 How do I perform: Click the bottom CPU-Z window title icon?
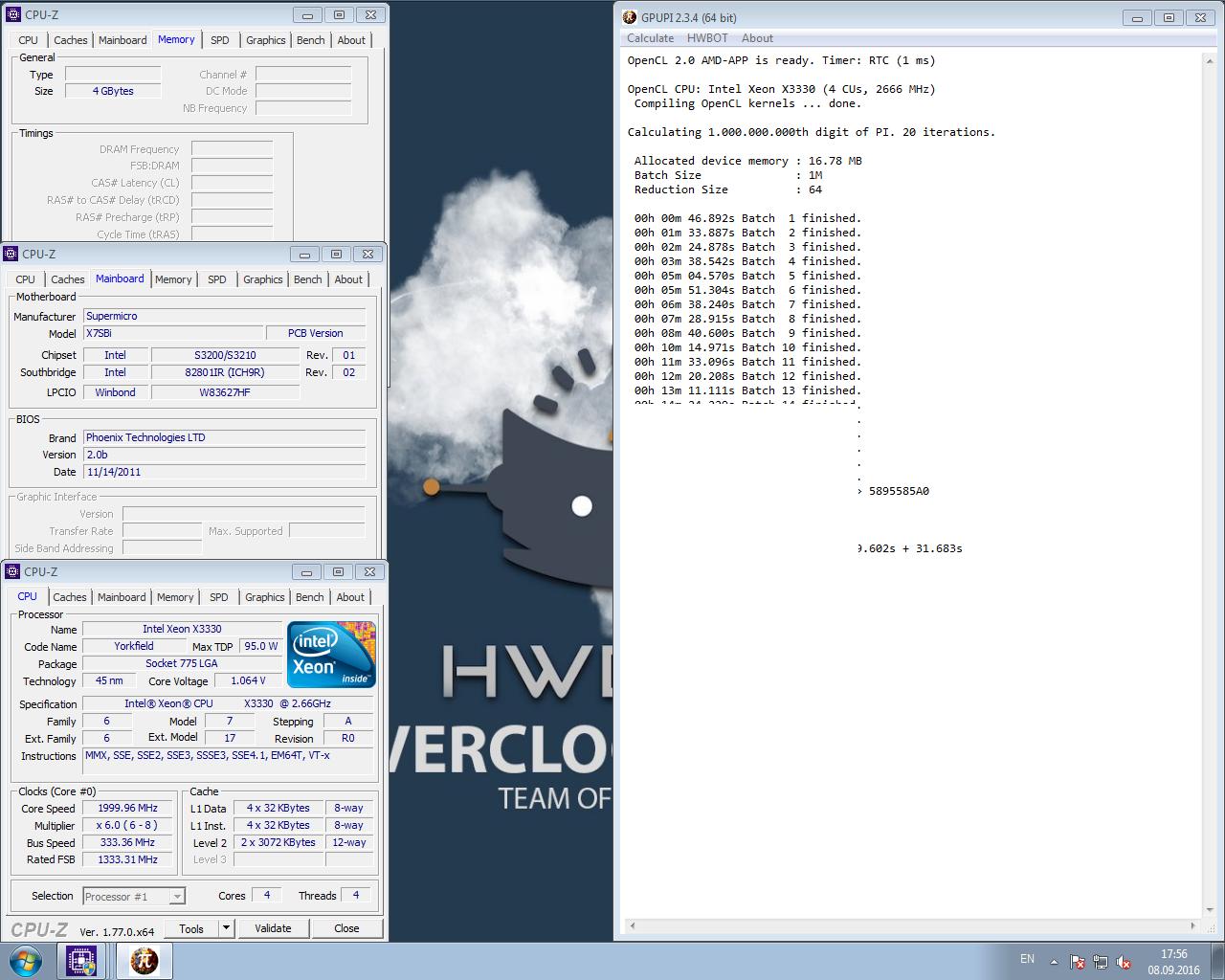click(12, 571)
